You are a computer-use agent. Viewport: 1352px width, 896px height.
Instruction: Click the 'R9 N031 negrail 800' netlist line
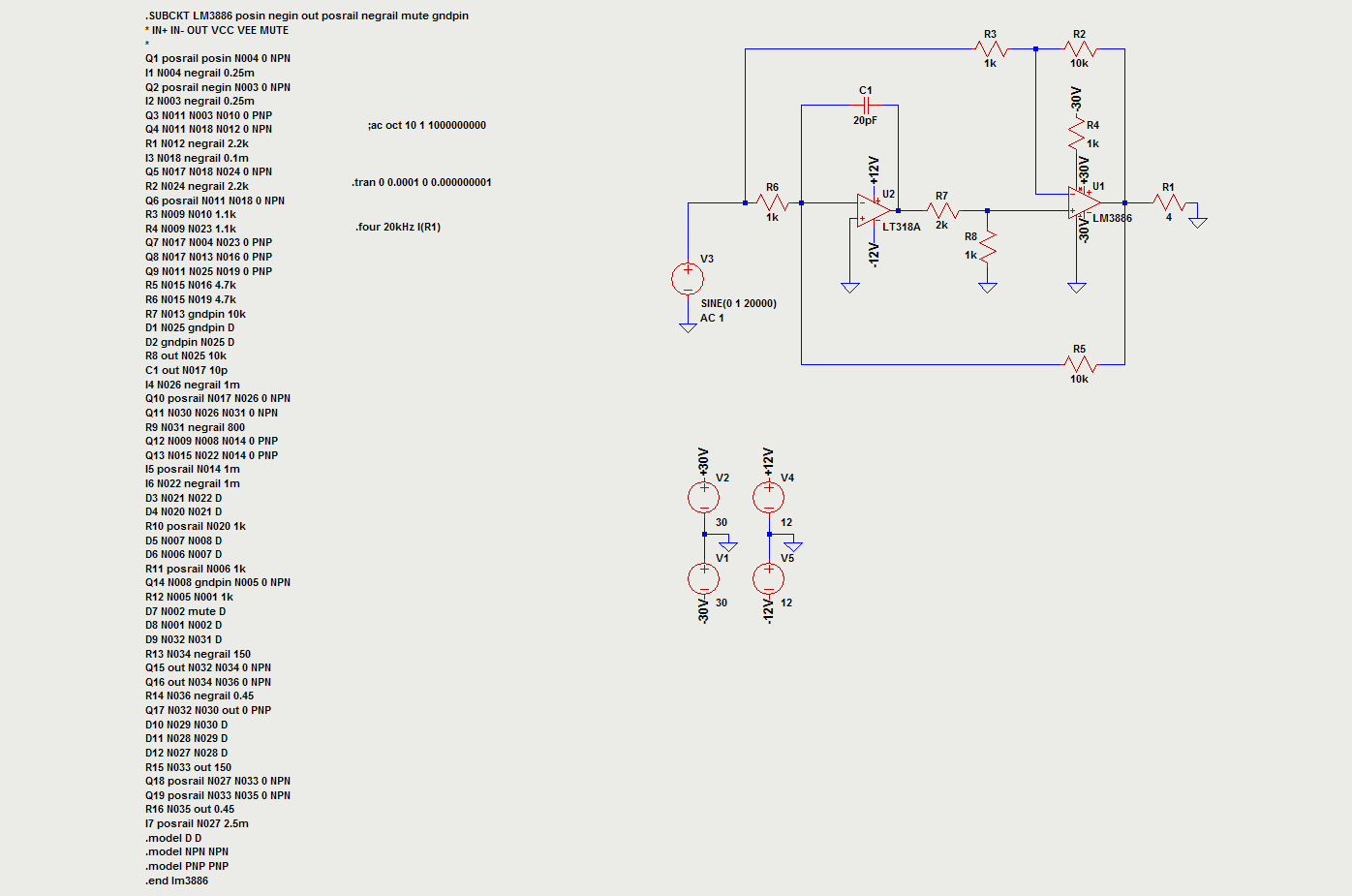[196, 427]
